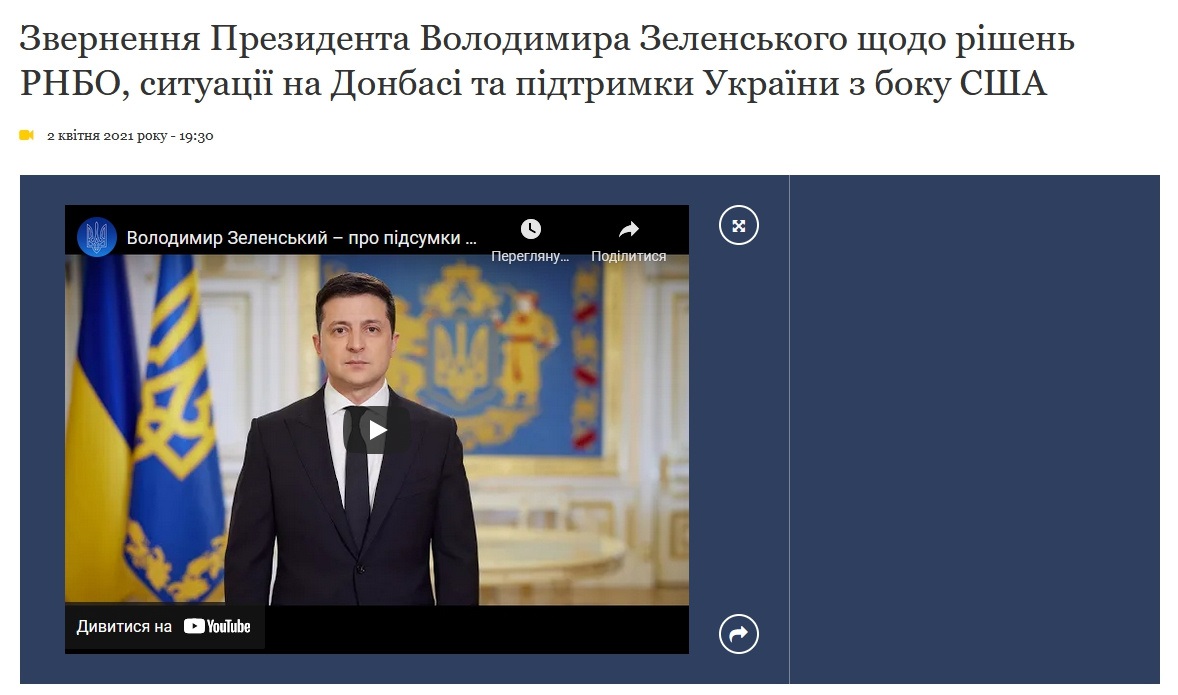Select the 'Переглянути…' label under the clock
The width and height of the screenshot is (1178, 695).
tap(530, 256)
